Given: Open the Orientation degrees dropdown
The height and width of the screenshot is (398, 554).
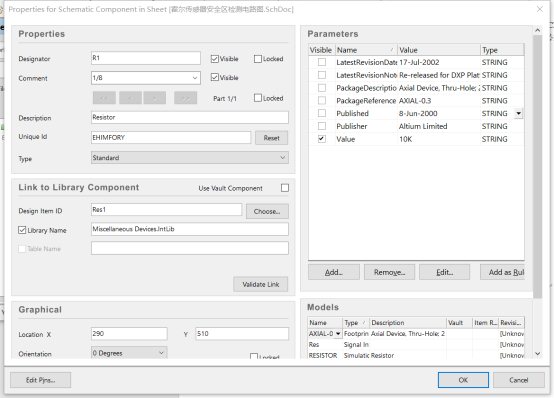Looking at the screenshot, I should tap(161, 353).
